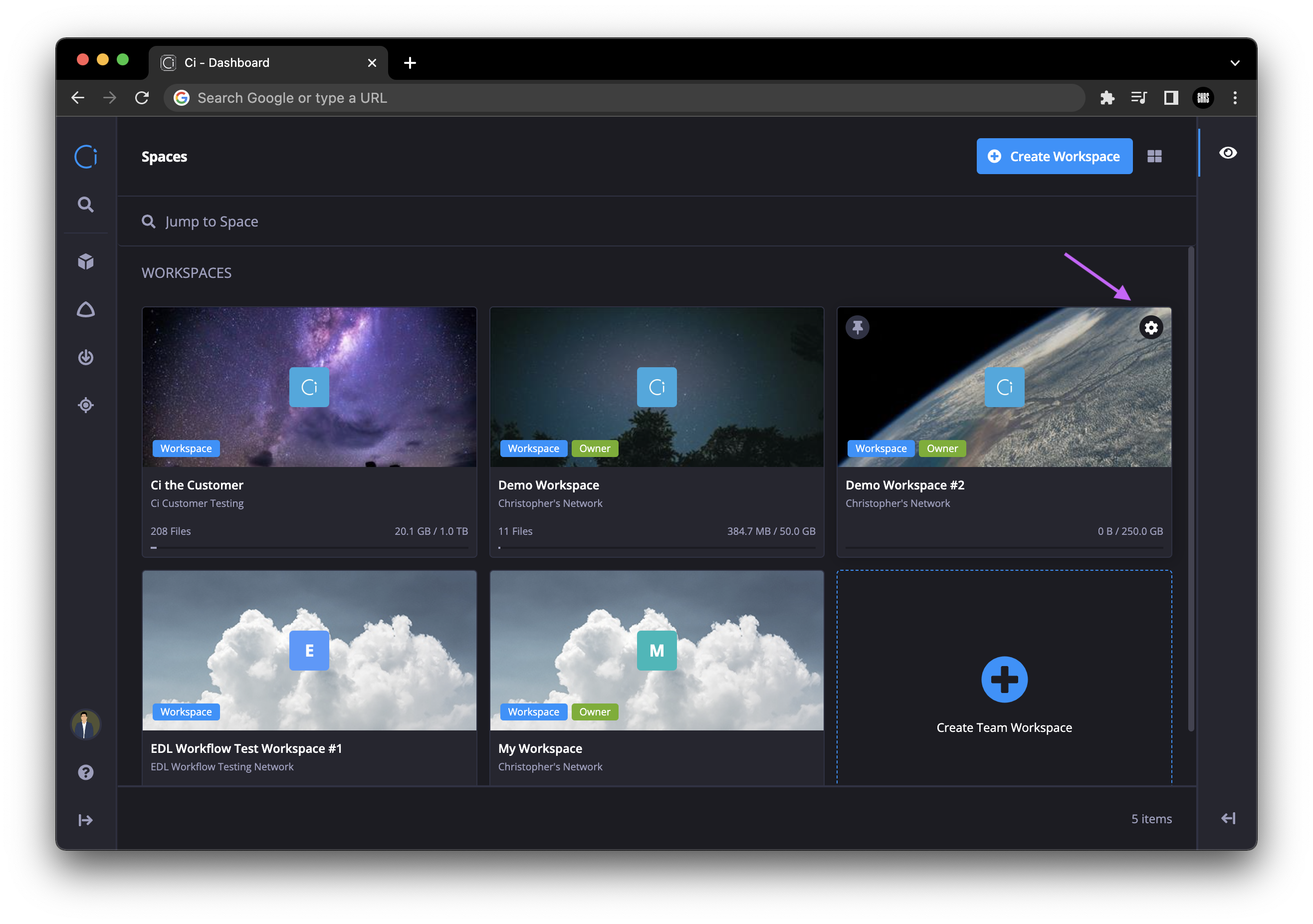Open the Demo Workspace #2 title link
1313x924 pixels.
pos(905,485)
